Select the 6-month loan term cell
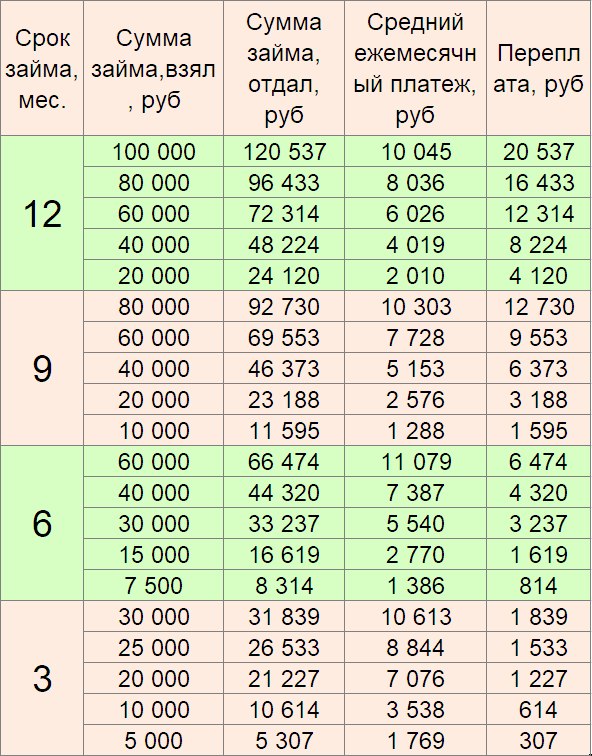 42,523
